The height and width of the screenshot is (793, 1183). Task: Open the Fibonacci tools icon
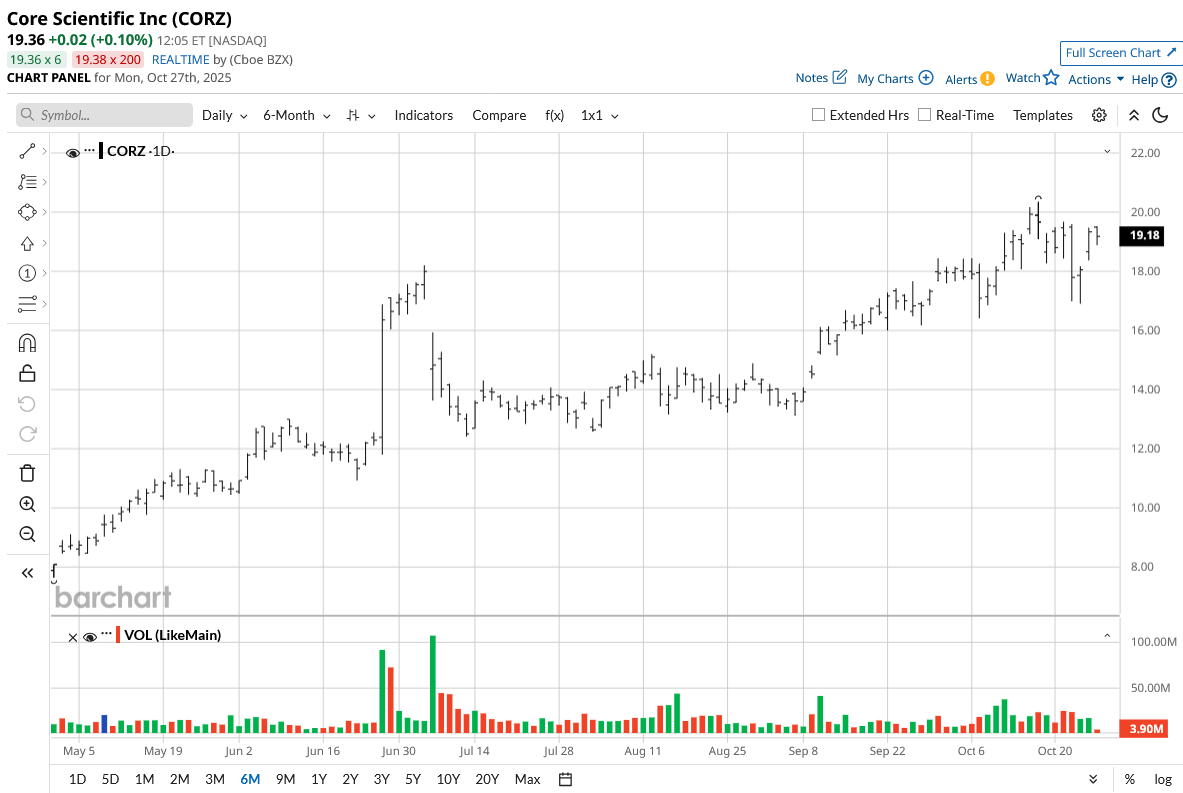pyautogui.click(x=27, y=182)
